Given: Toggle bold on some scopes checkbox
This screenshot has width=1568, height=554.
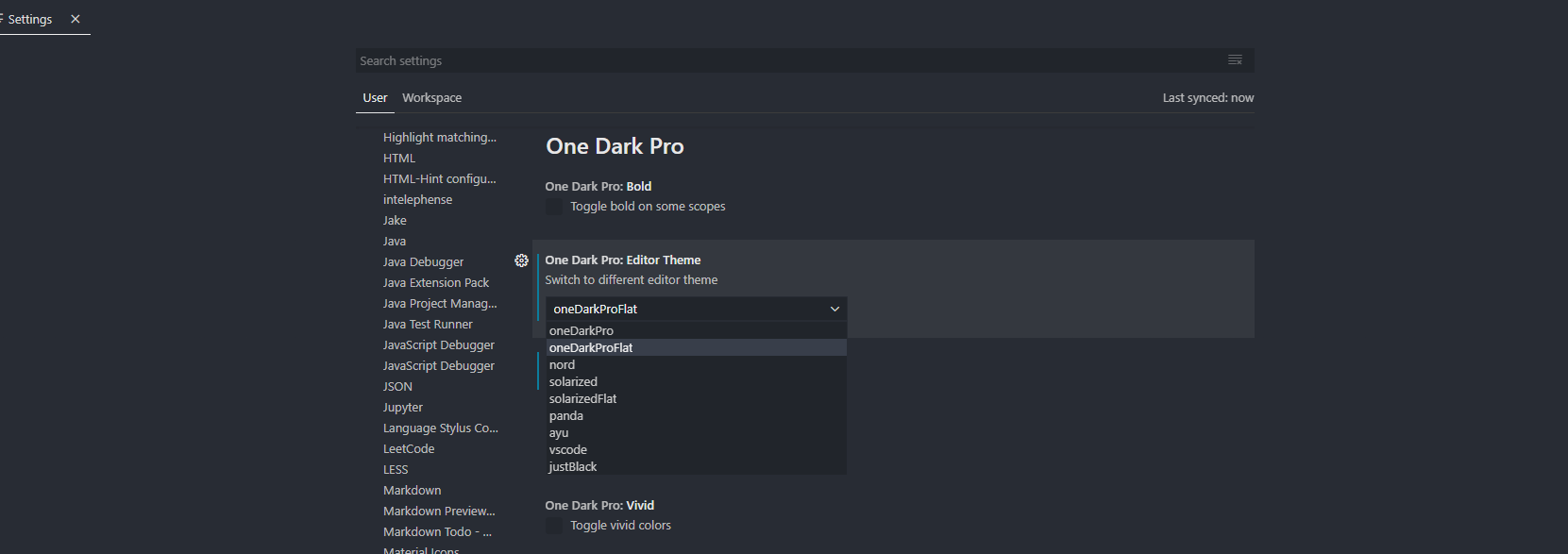Looking at the screenshot, I should (x=554, y=207).
